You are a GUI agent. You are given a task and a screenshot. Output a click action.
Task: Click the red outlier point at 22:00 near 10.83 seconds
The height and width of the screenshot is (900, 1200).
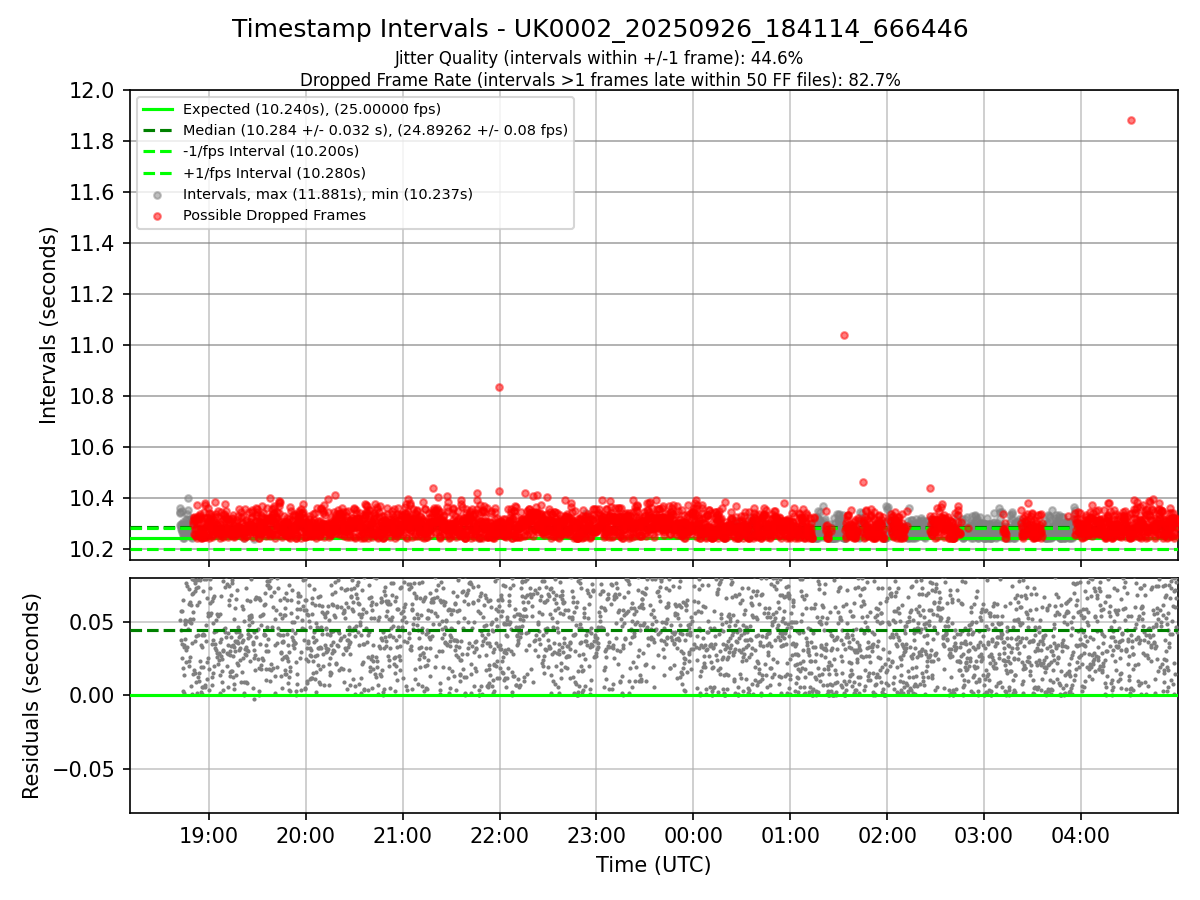[x=499, y=387]
